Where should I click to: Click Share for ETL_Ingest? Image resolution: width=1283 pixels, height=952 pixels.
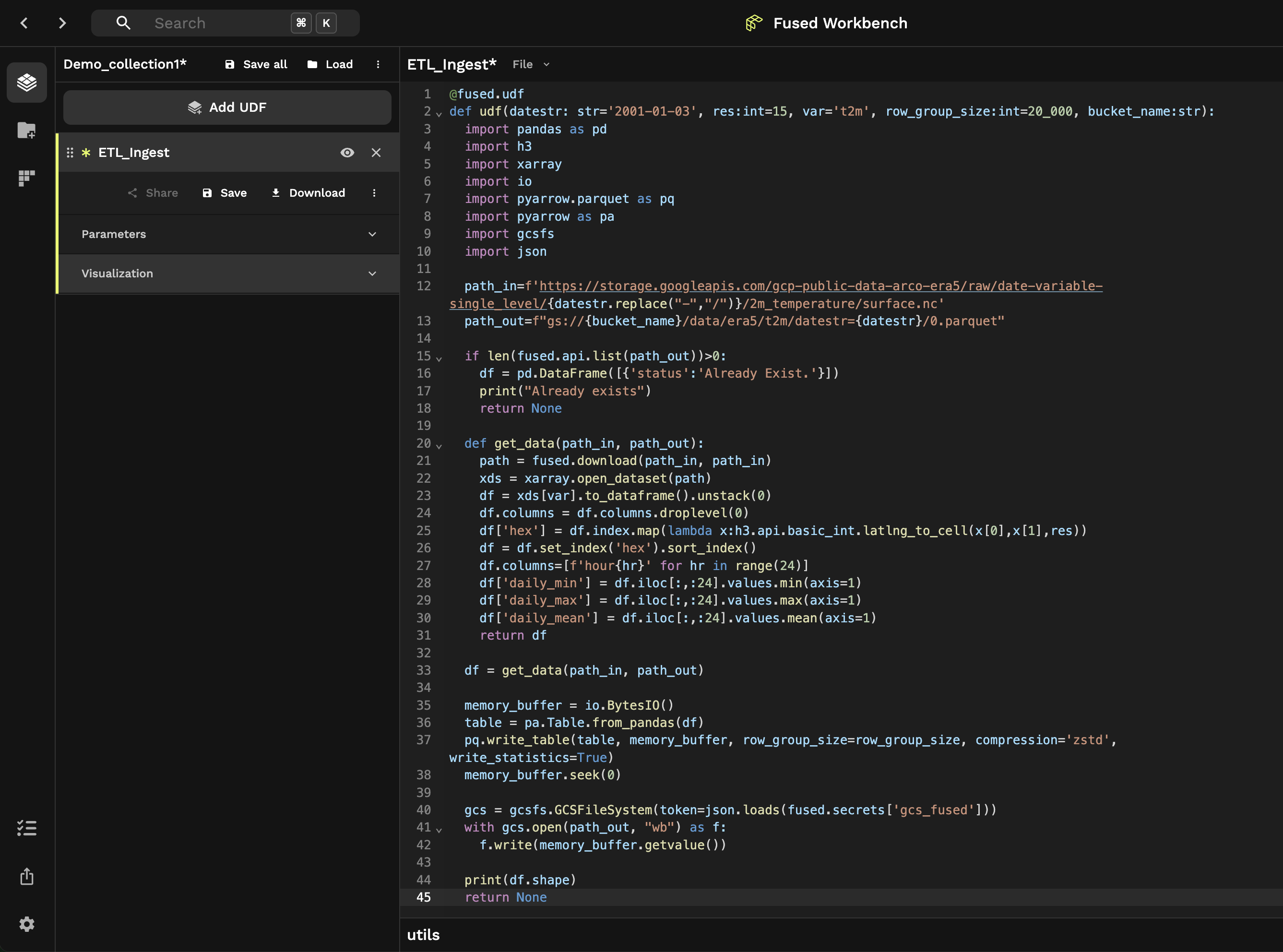click(x=153, y=193)
